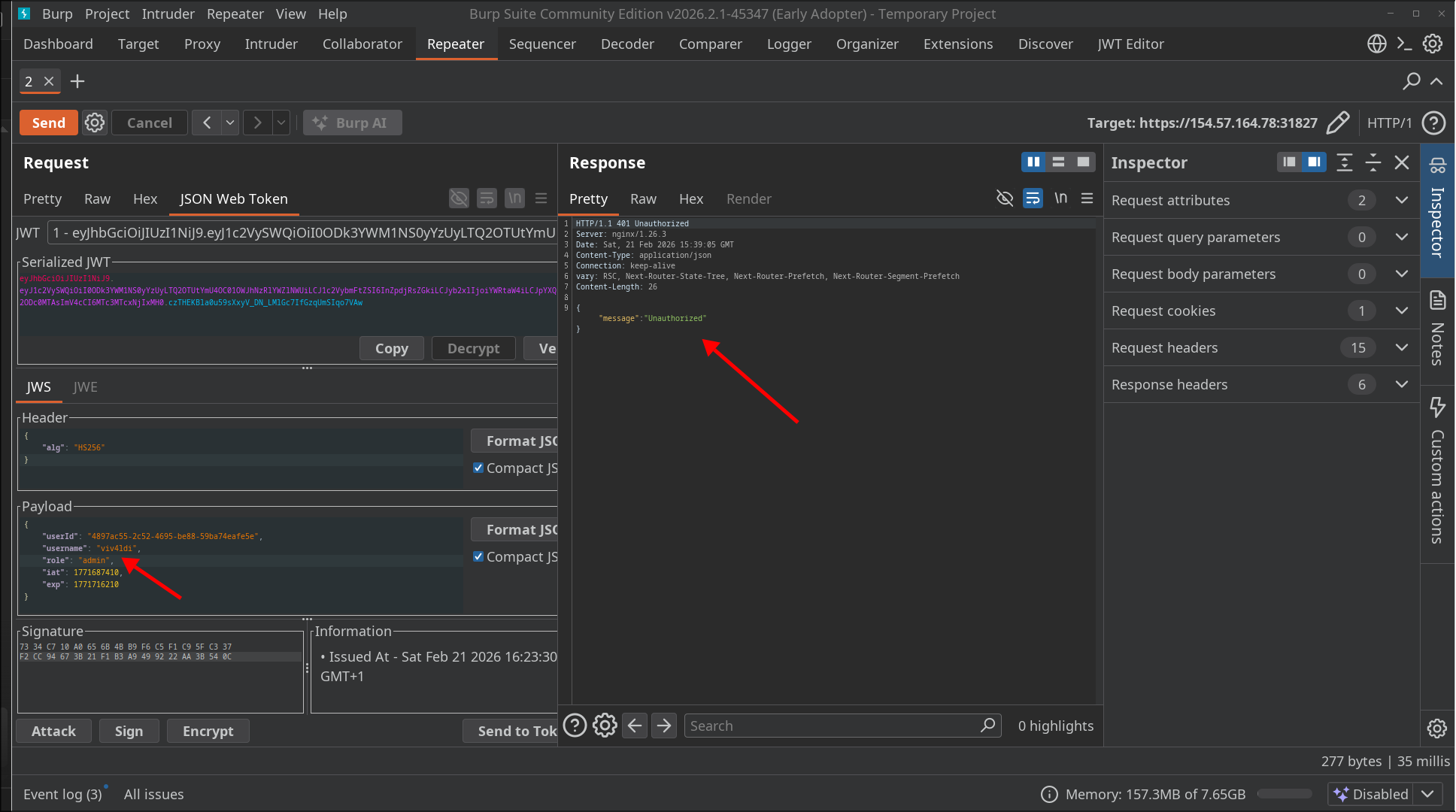Click the Repeater search magnifier icon
The height and width of the screenshot is (812, 1456).
point(1412,80)
